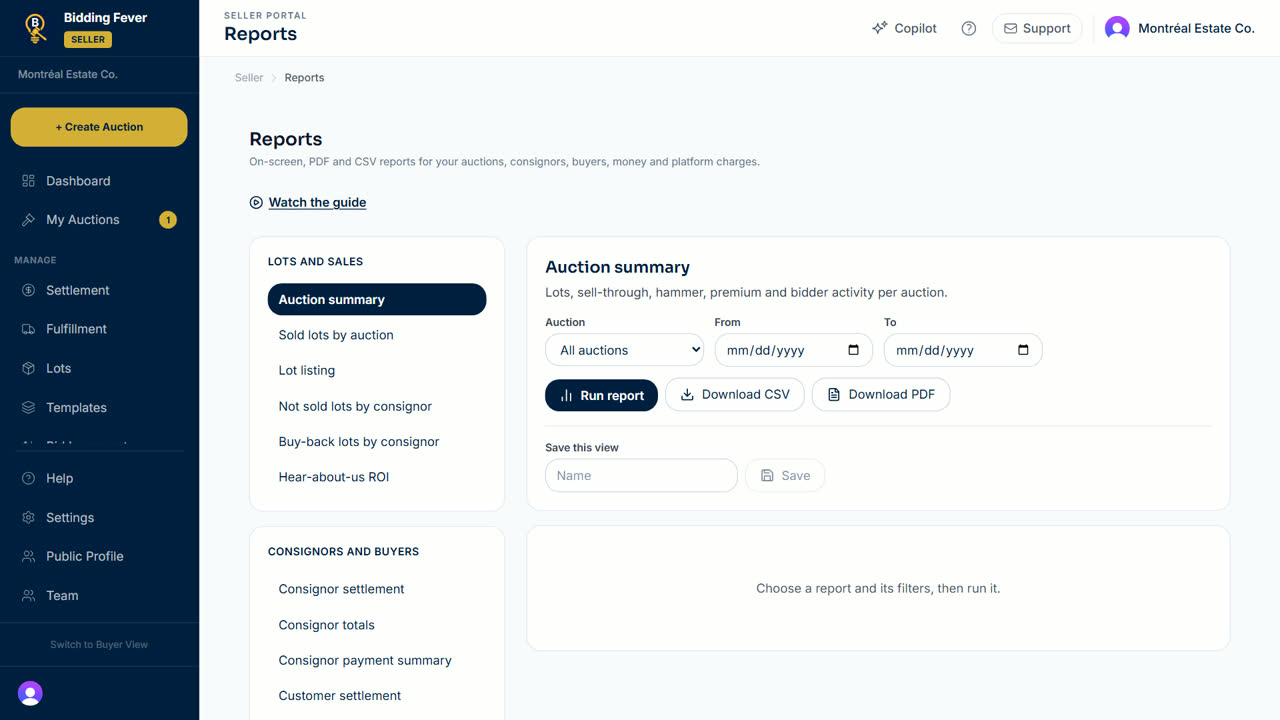Click the Save view button
The width and height of the screenshot is (1280, 720).
tap(785, 476)
